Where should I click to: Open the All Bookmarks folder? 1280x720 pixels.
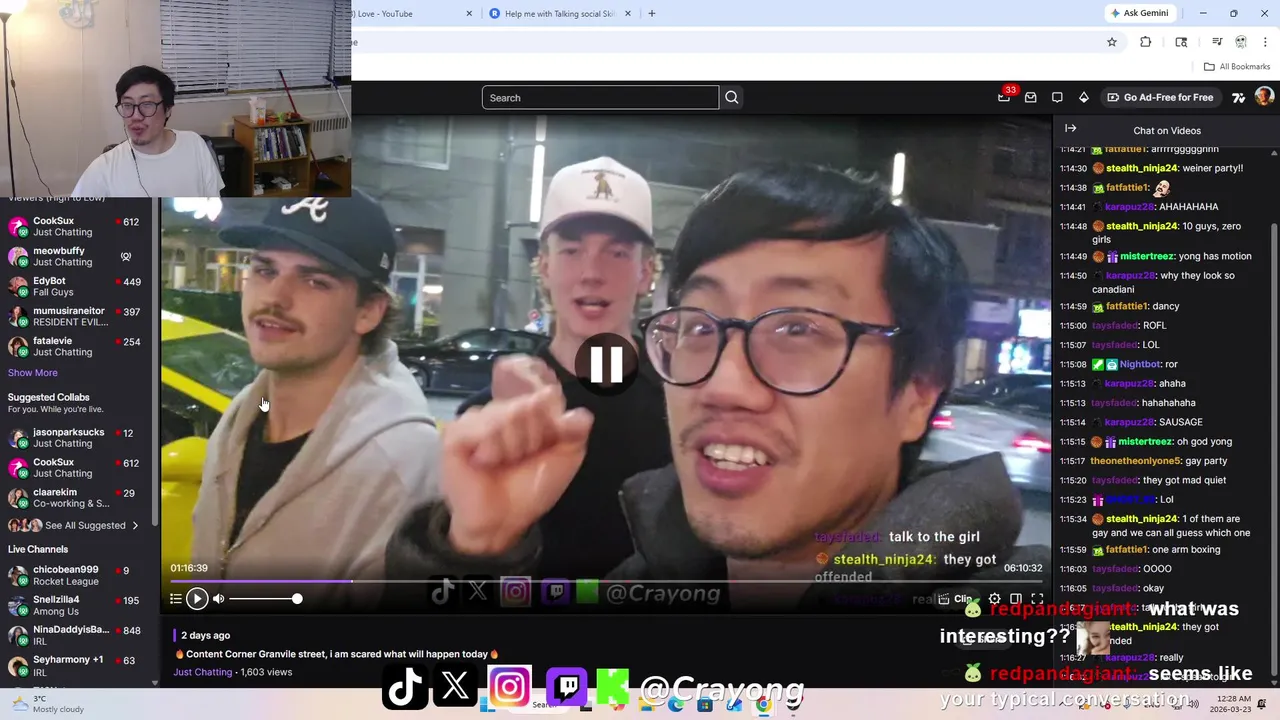[1237, 66]
